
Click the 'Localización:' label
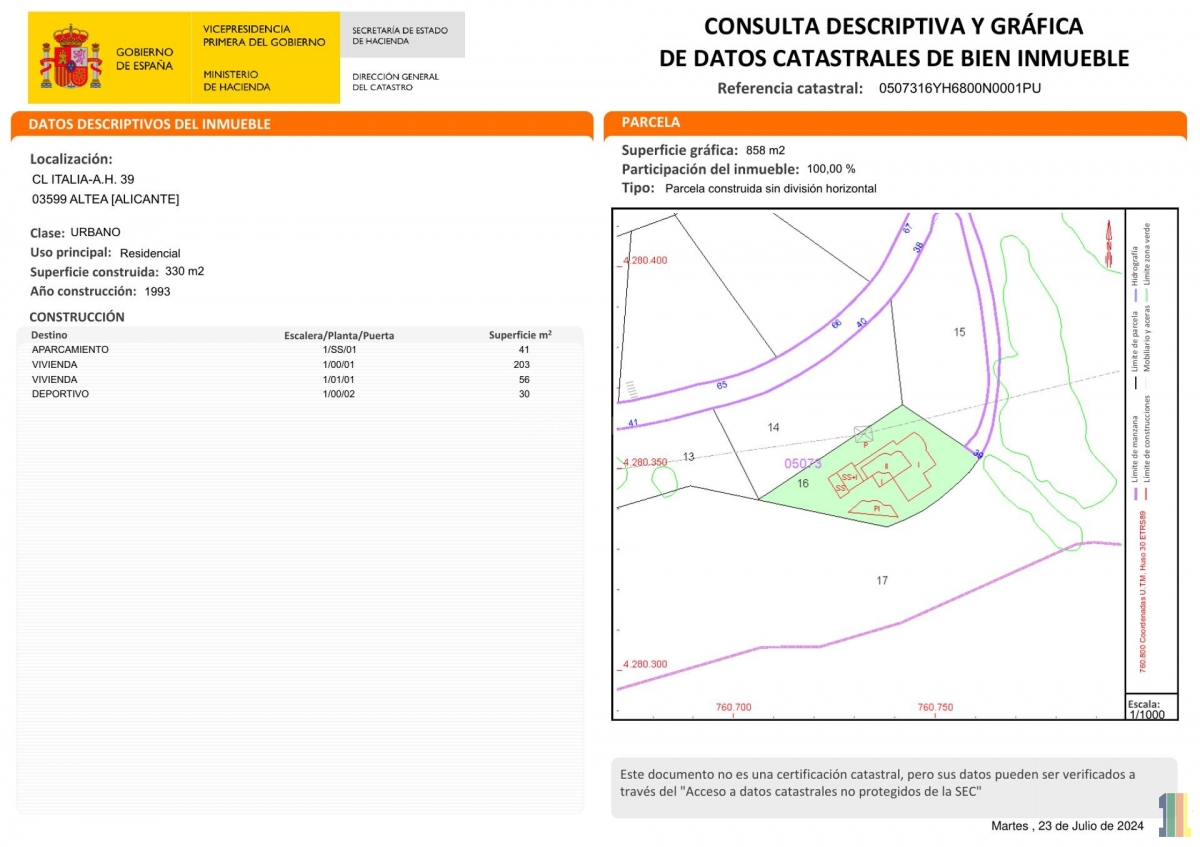pos(71,159)
